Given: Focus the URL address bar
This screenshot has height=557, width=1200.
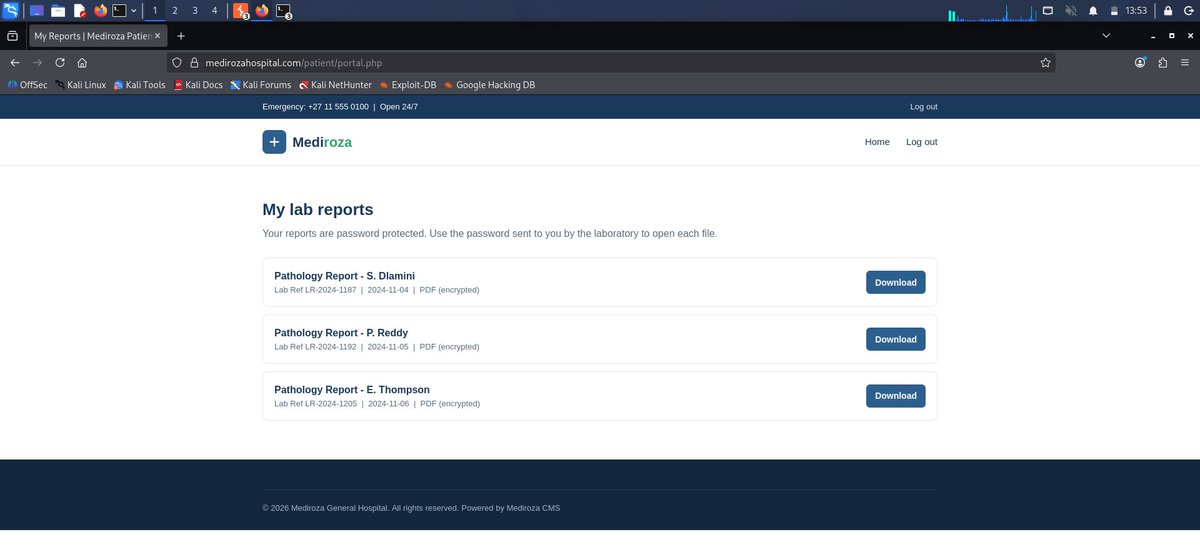Looking at the screenshot, I should [x=610, y=62].
